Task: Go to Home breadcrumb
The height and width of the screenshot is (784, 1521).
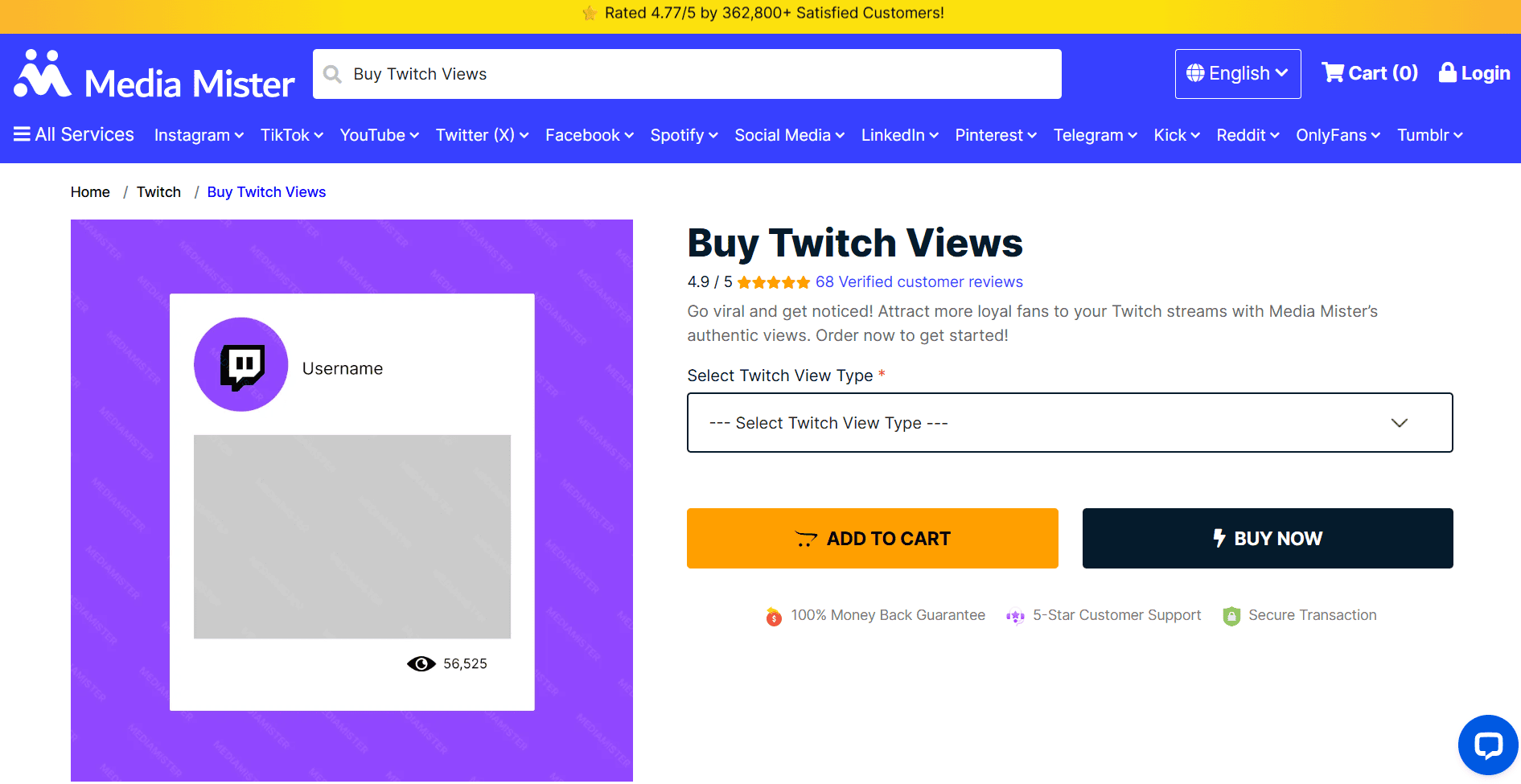Action: click(90, 192)
